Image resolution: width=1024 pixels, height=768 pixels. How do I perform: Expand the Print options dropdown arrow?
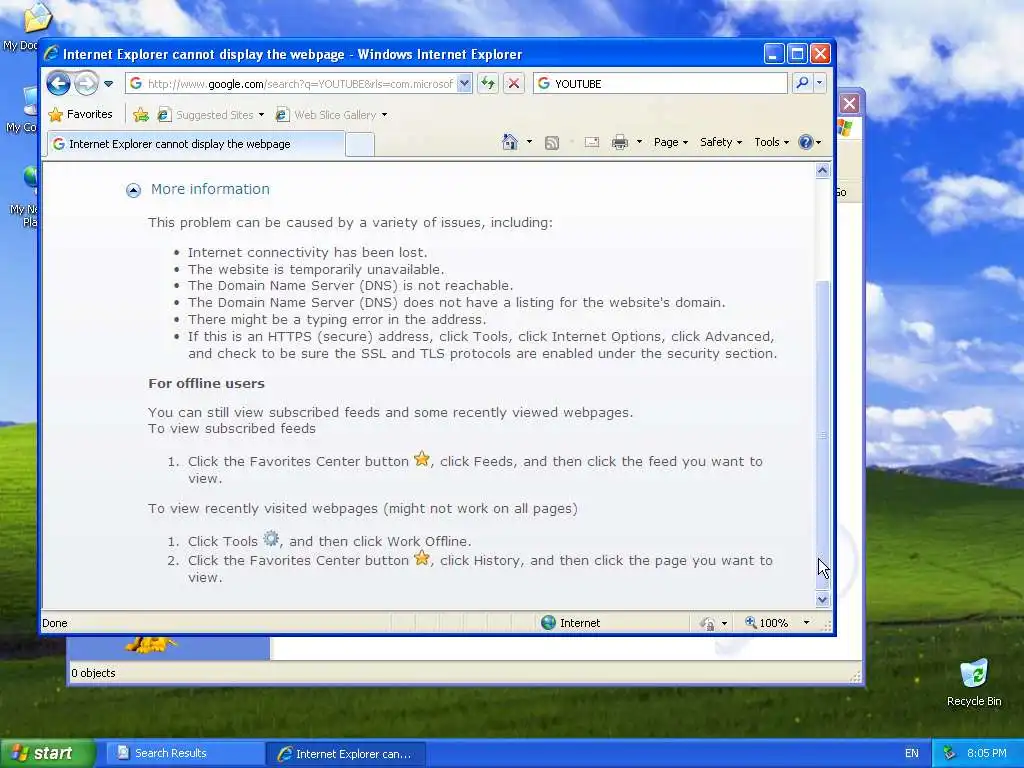point(639,142)
